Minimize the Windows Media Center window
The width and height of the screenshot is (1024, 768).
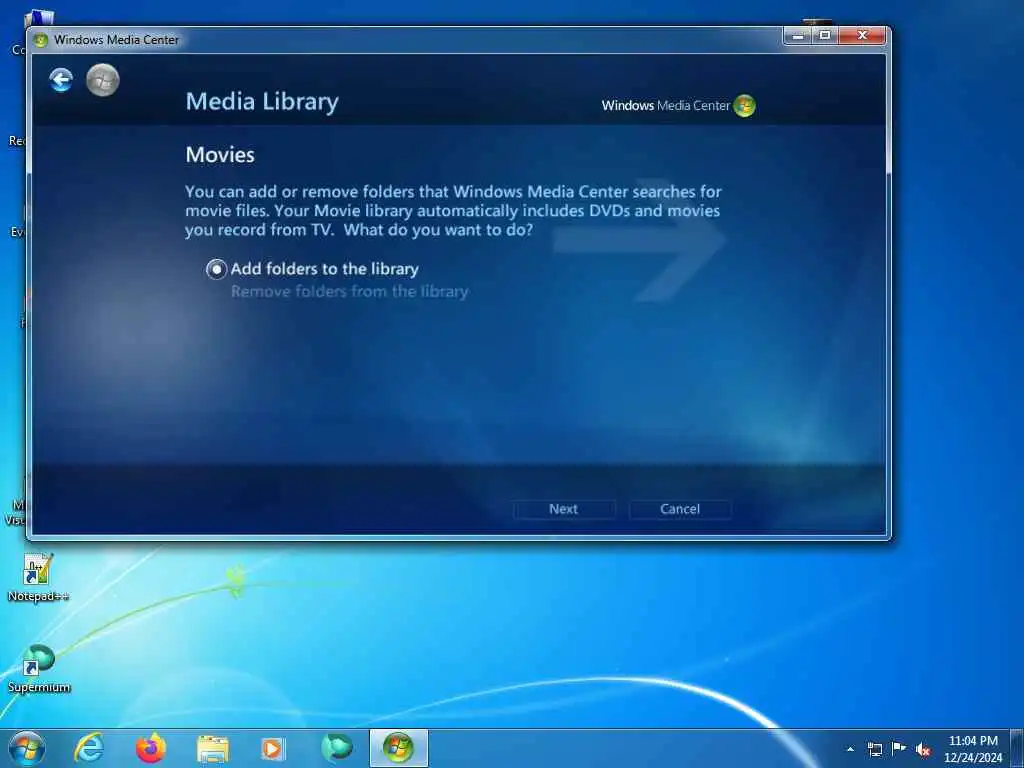point(797,36)
